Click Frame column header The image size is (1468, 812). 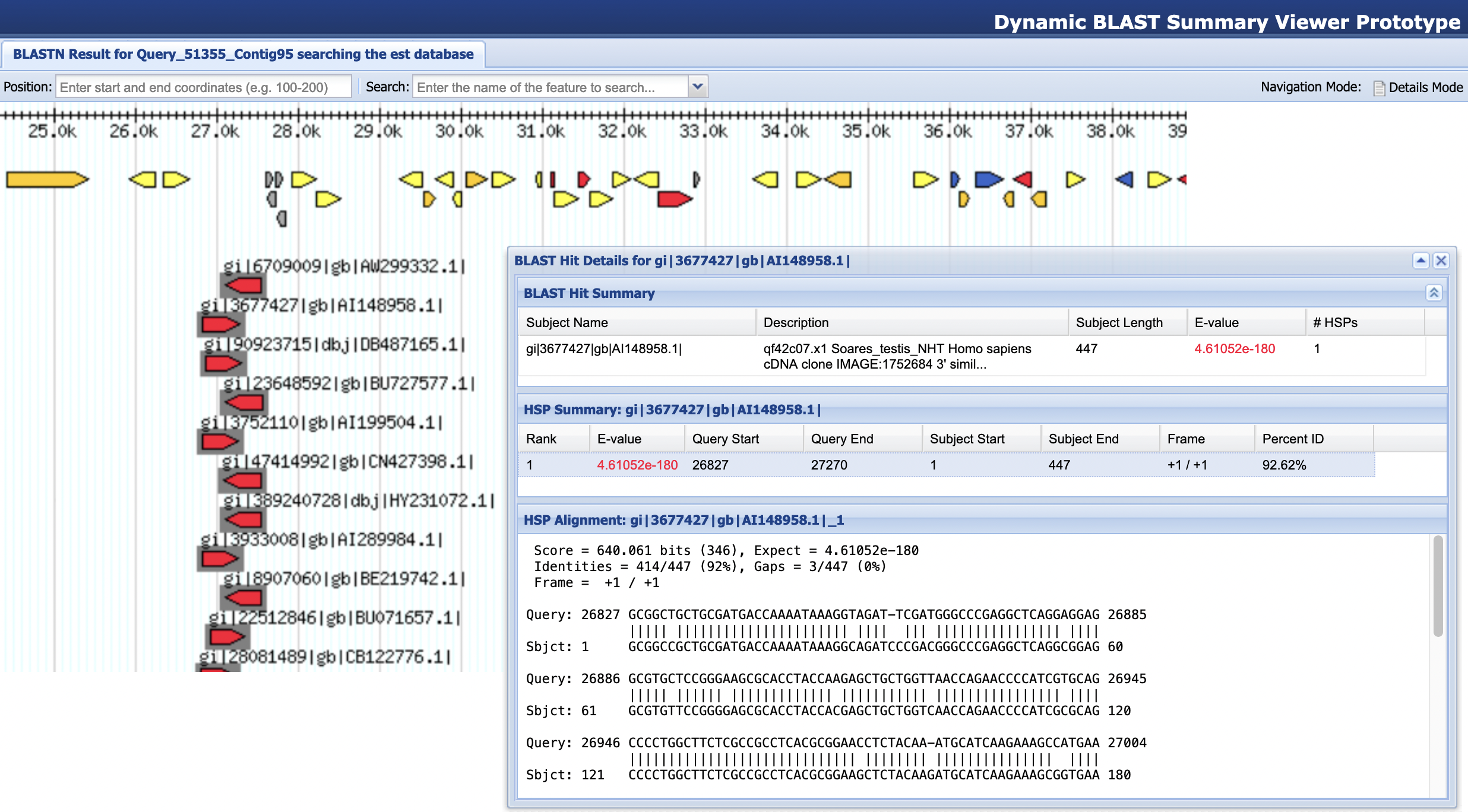point(1207,439)
